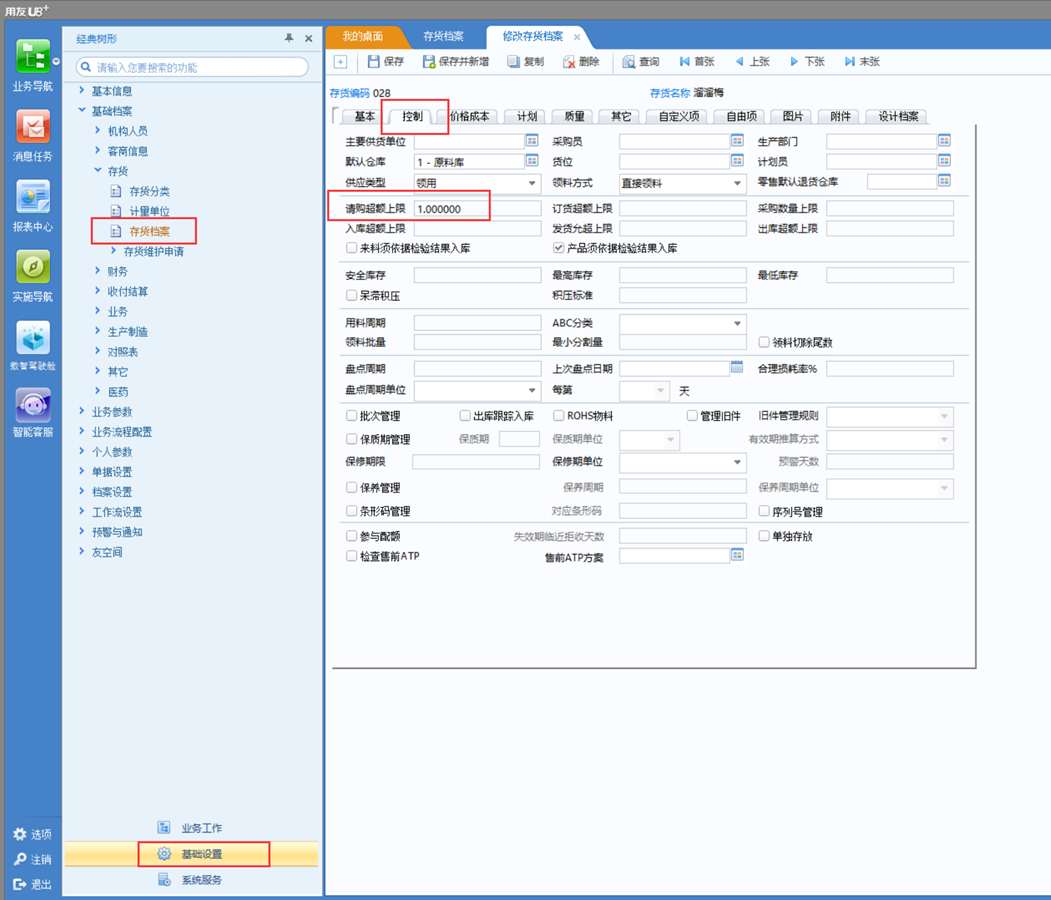Click the 查询 toolbar button
Image resolution: width=1051 pixels, height=900 pixels.
click(641, 62)
